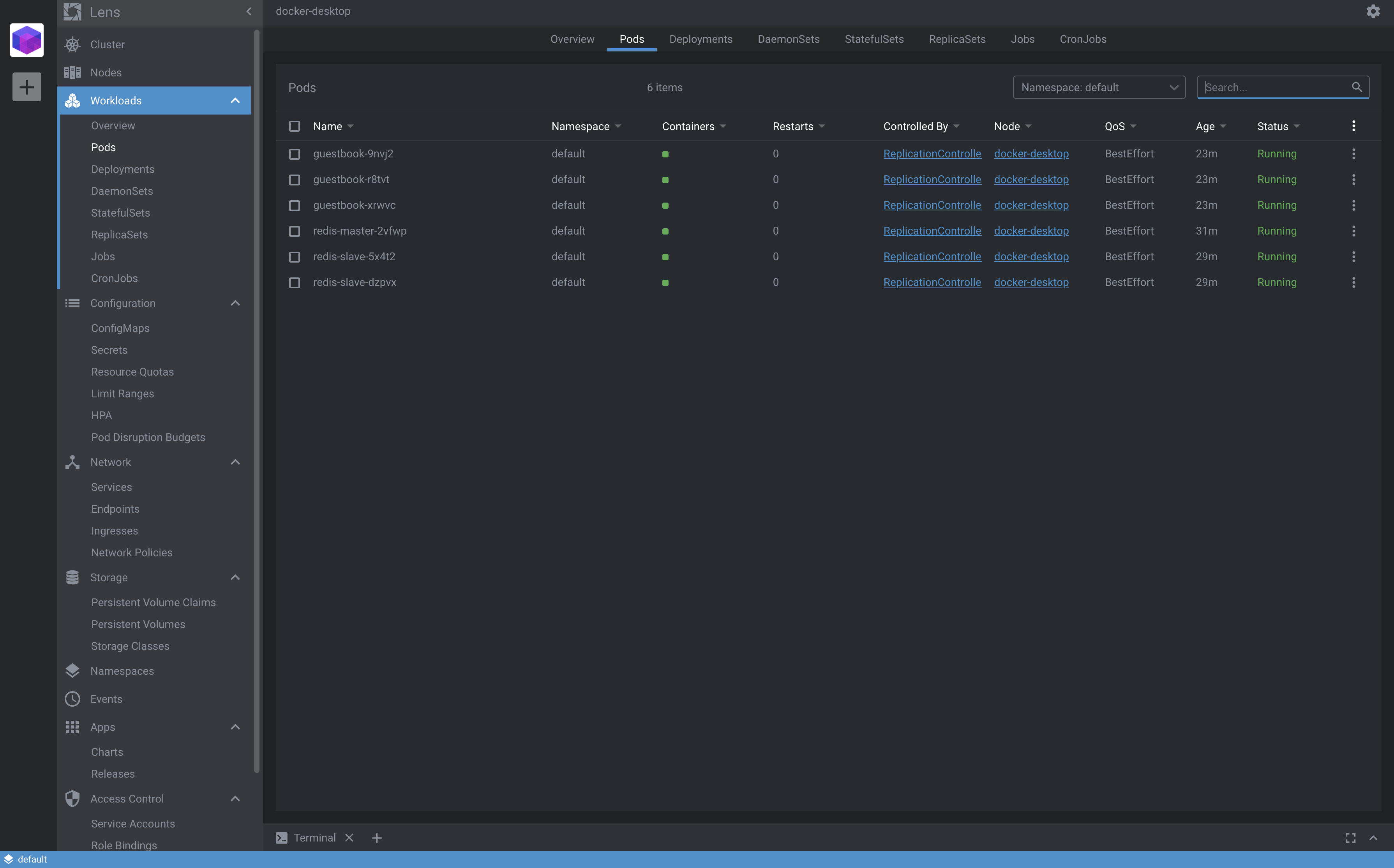Click the Nodes icon in sidebar
Screen dimensions: 1394x868
[72, 72]
